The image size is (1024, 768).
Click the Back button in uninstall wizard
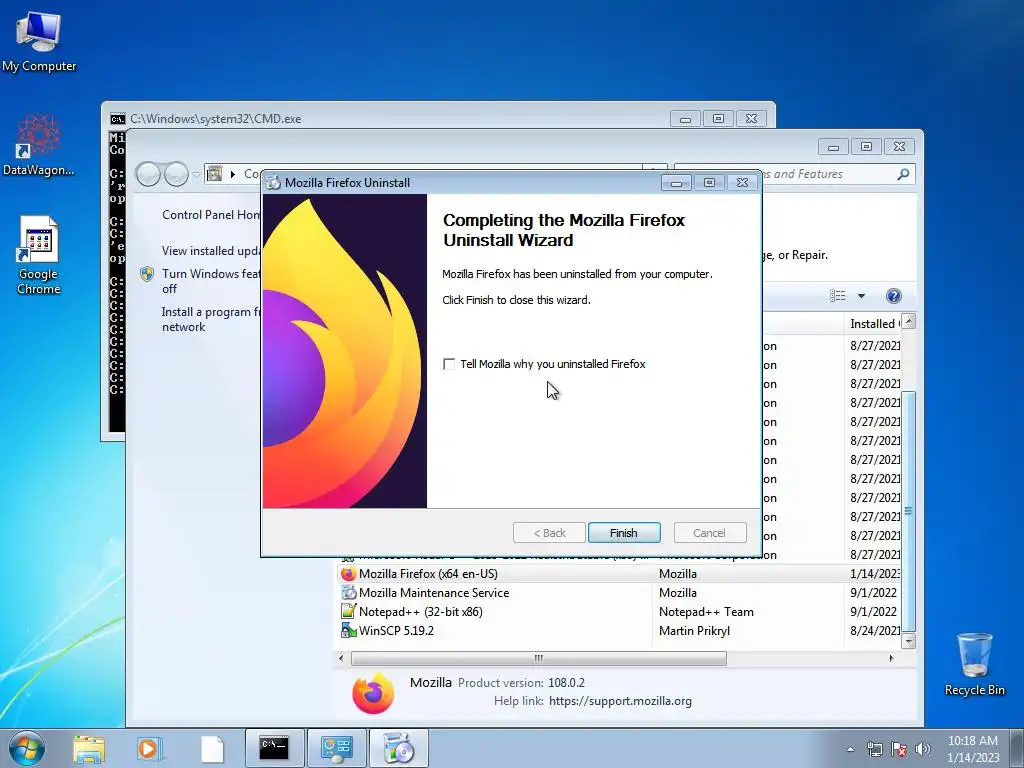(550, 533)
